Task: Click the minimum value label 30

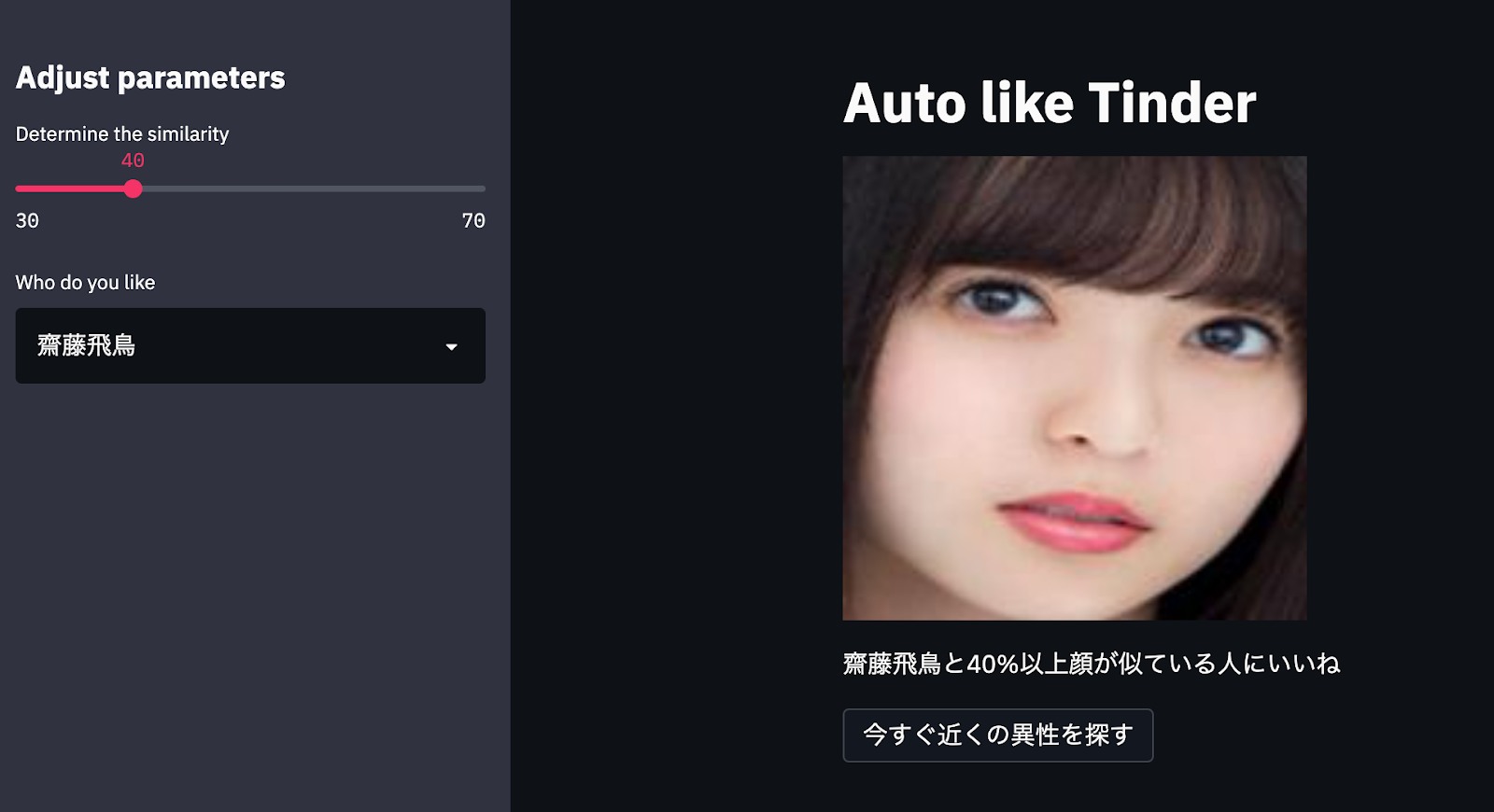Action: point(27,220)
